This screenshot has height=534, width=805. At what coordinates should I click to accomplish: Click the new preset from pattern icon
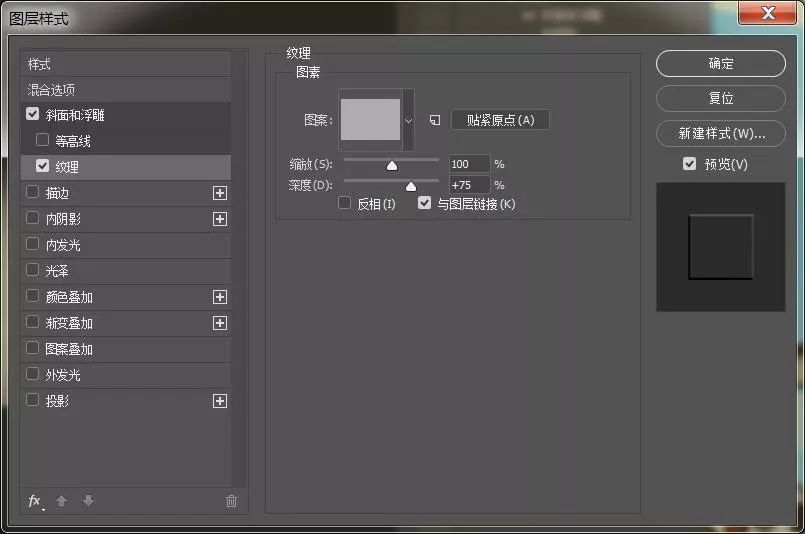[435, 120]
